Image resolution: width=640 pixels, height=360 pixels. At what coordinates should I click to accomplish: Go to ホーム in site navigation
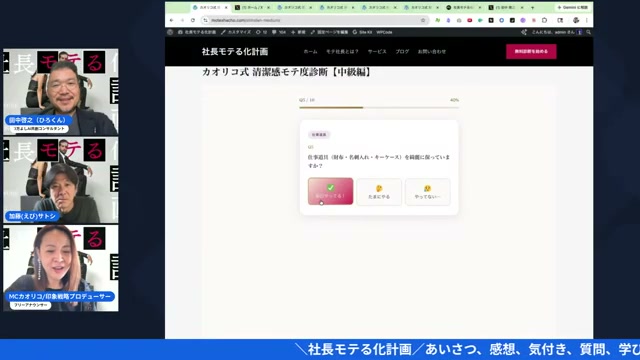click(310, 51)
